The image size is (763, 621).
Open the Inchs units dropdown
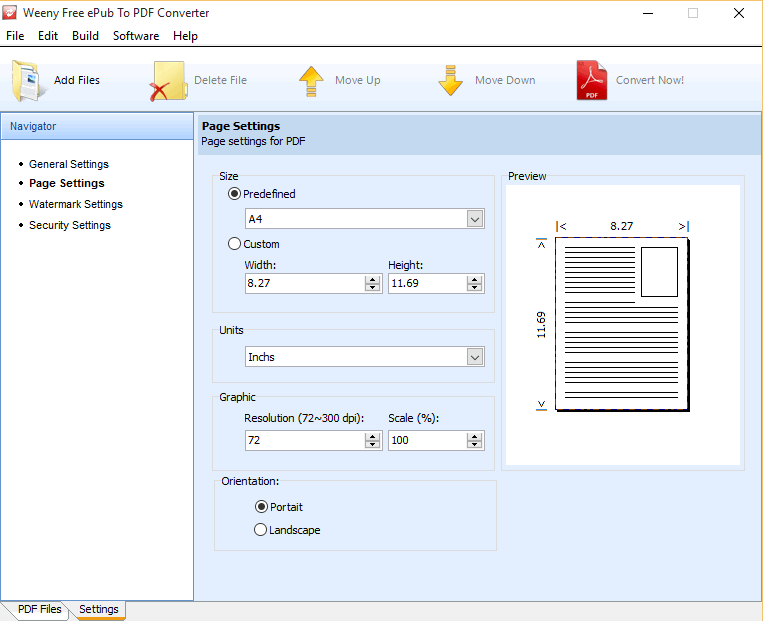pos(475,357)
